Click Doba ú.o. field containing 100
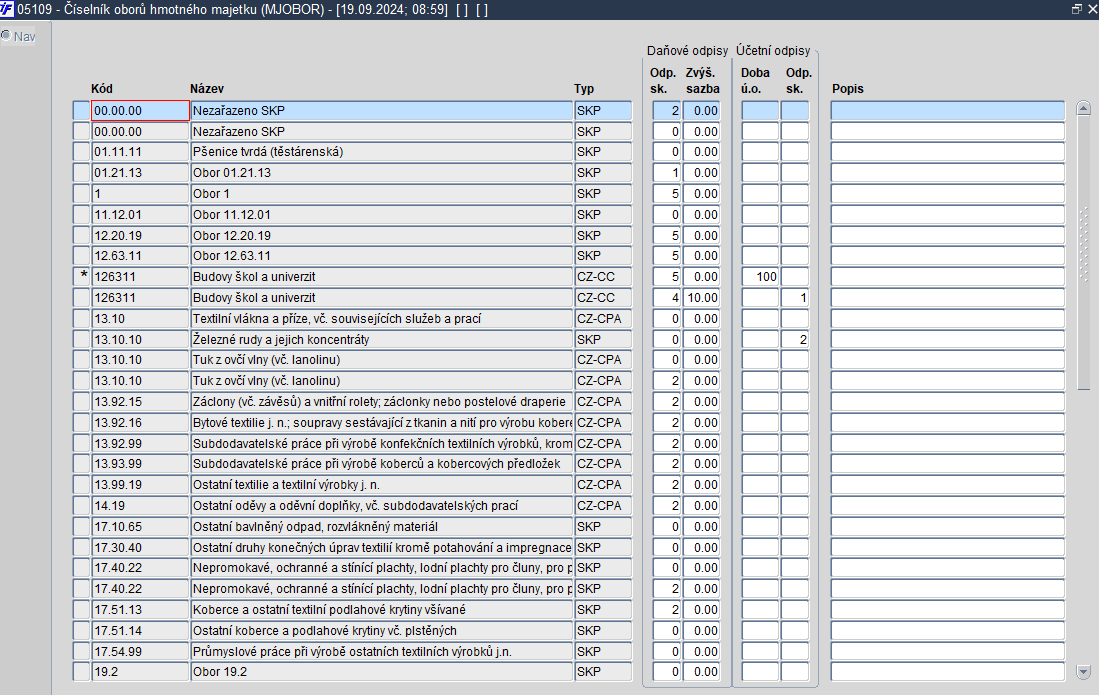1099x695 pixels. [x=760, y=277]
